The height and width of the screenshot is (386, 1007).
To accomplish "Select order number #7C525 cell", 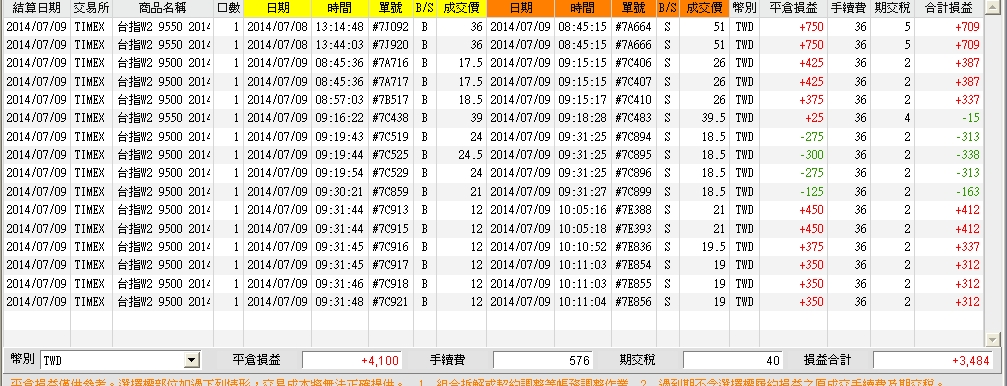I will [390, 155].
